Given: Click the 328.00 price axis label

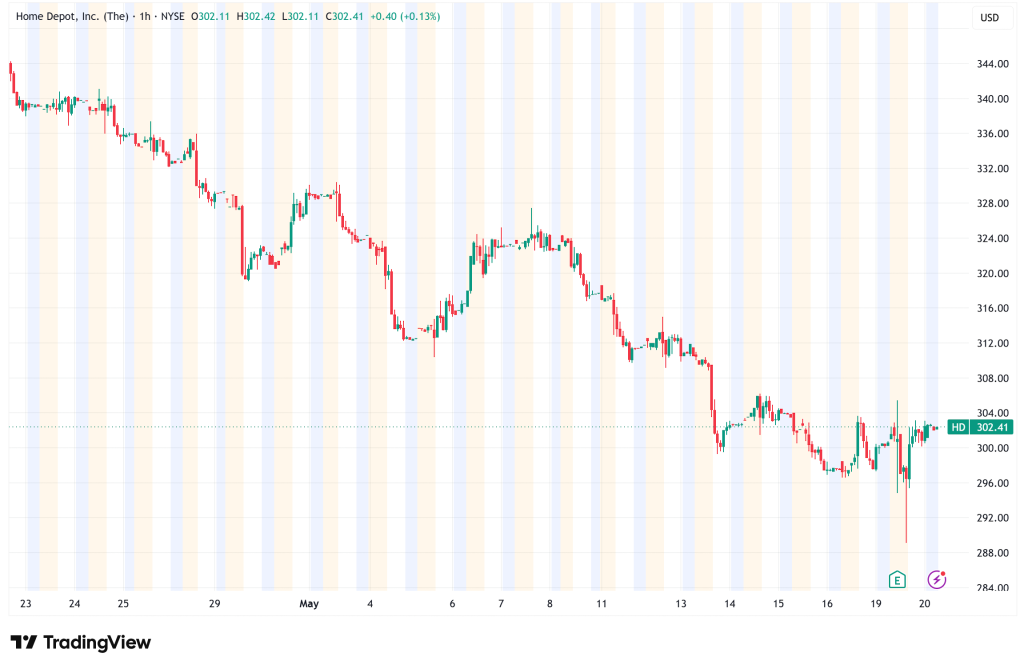Looking at the screenshot, I should click(x=993, y=203).
